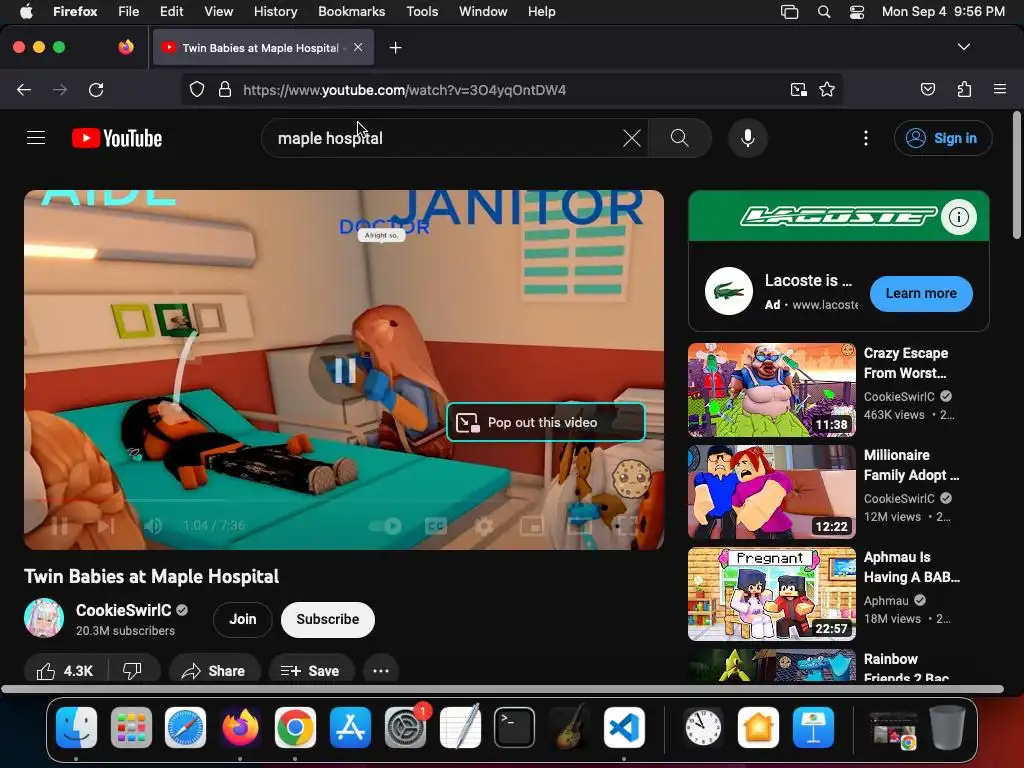Close the Twin Babies tab
This screenshot has width=1024, height=768.
358,47
